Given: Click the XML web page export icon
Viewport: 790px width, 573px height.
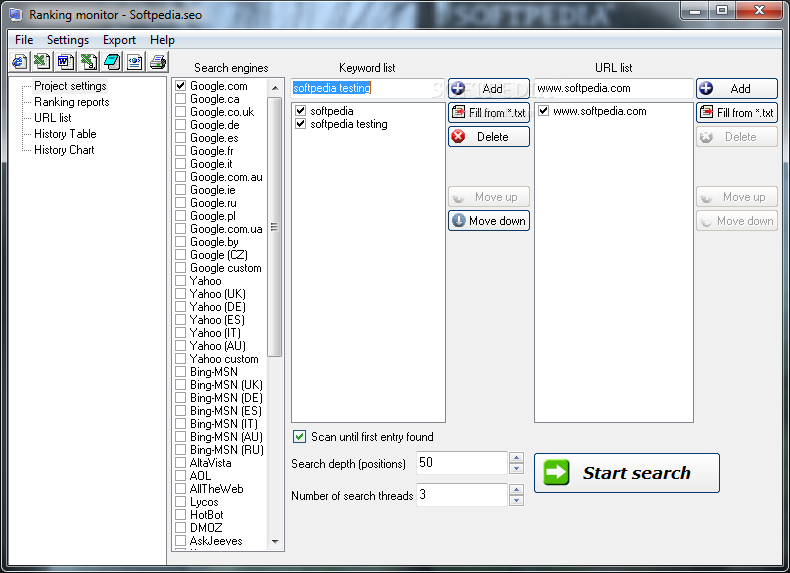Looking at the screenshot, I should 135,61.
